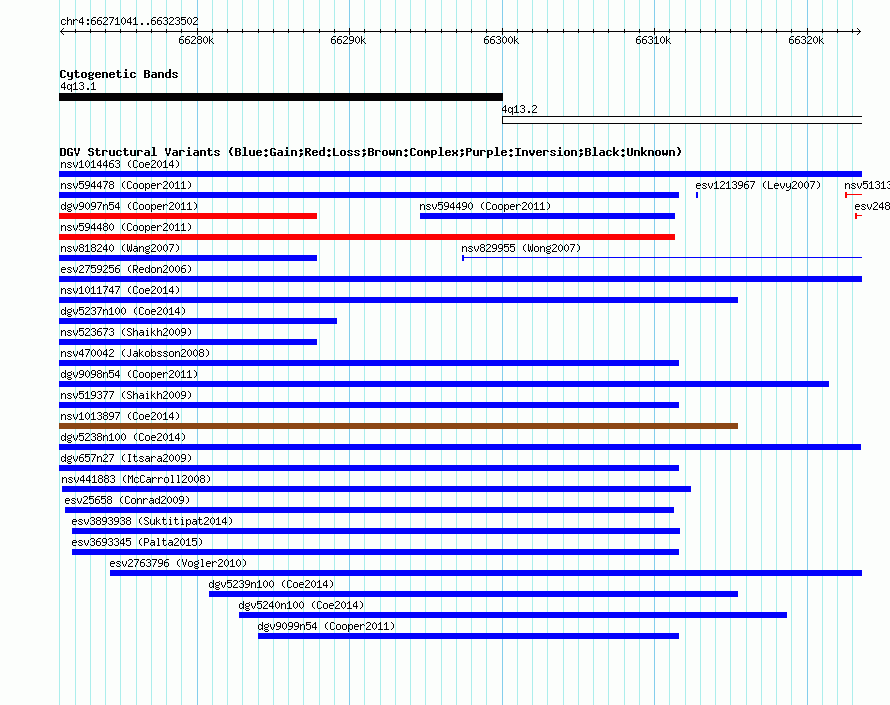This screenshot has height=705, width=890.
Task: Open variant esv3893938 (Suktitipat2014) label
Action: pyautogui.click(x=152, y=521)
